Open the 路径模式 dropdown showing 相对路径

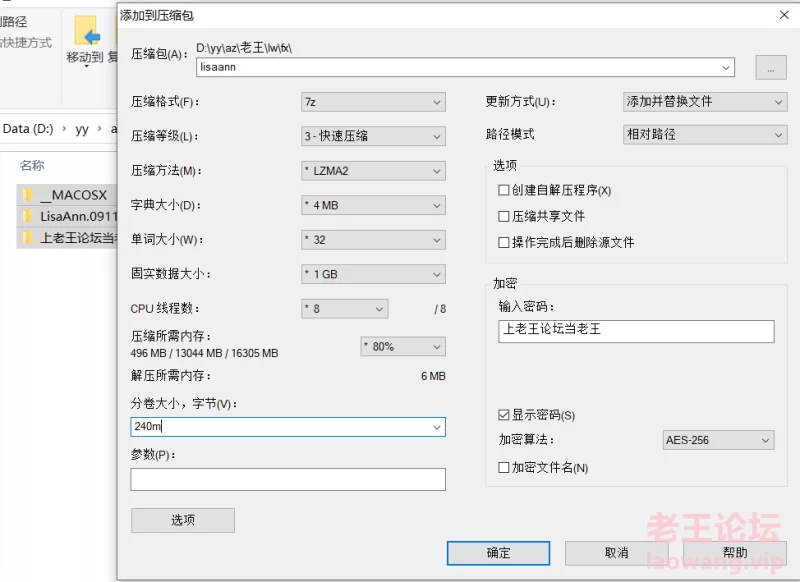[x=705, y=135]
